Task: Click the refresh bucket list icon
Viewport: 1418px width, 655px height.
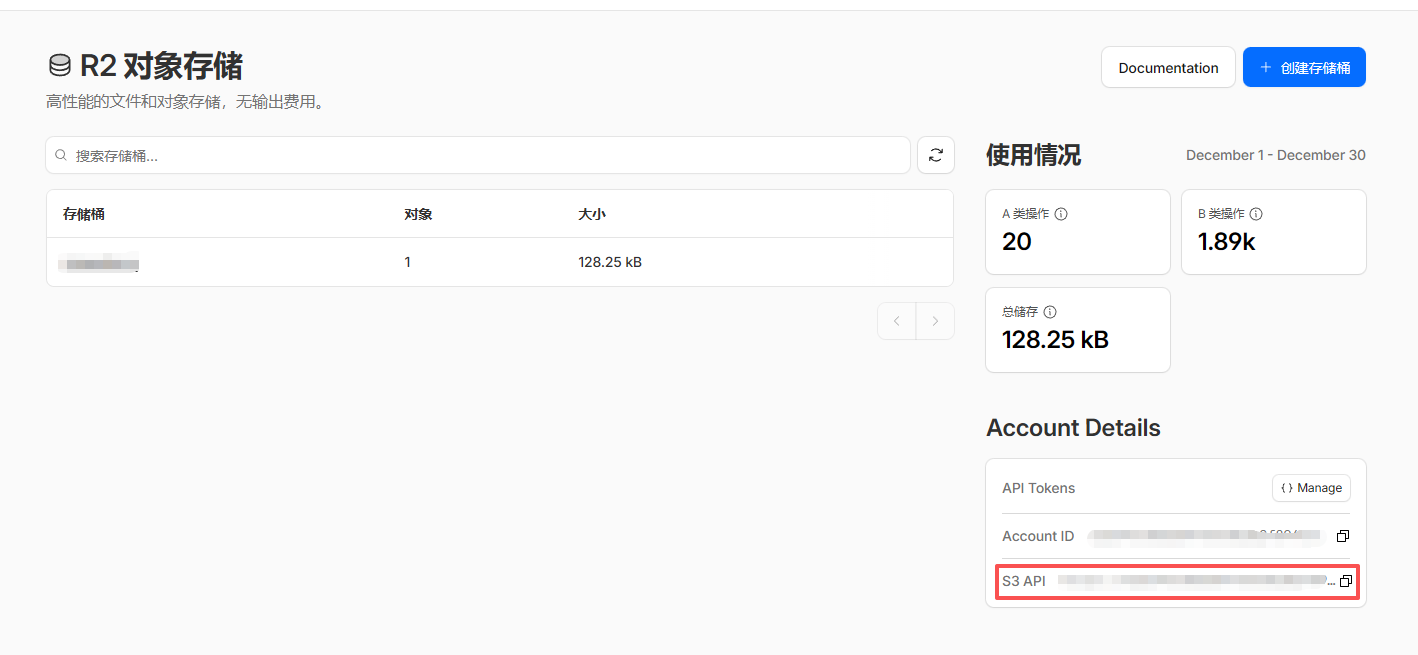Action: 936,155
